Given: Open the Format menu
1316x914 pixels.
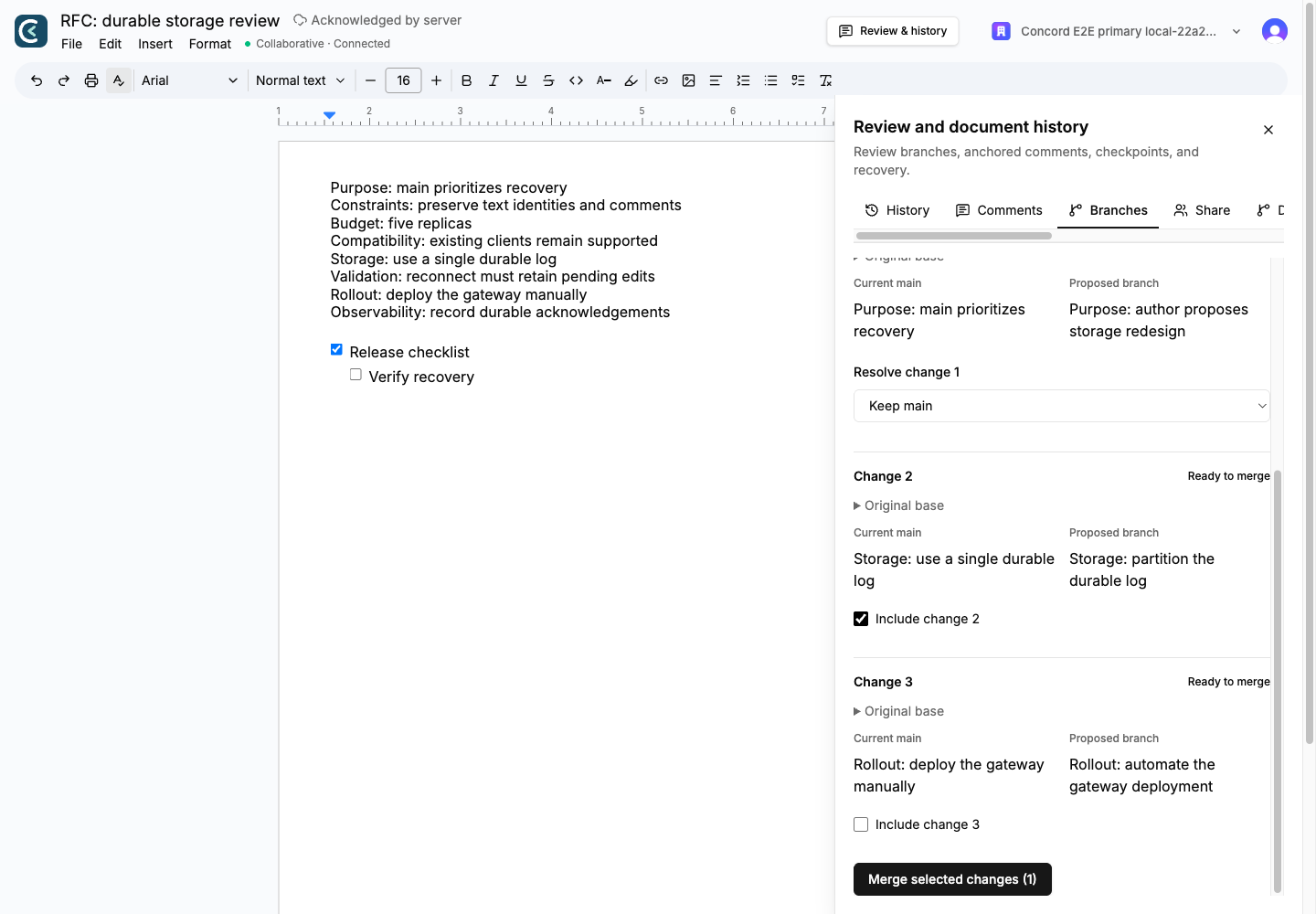Looking at the screenshot, I should pos(210,44).
